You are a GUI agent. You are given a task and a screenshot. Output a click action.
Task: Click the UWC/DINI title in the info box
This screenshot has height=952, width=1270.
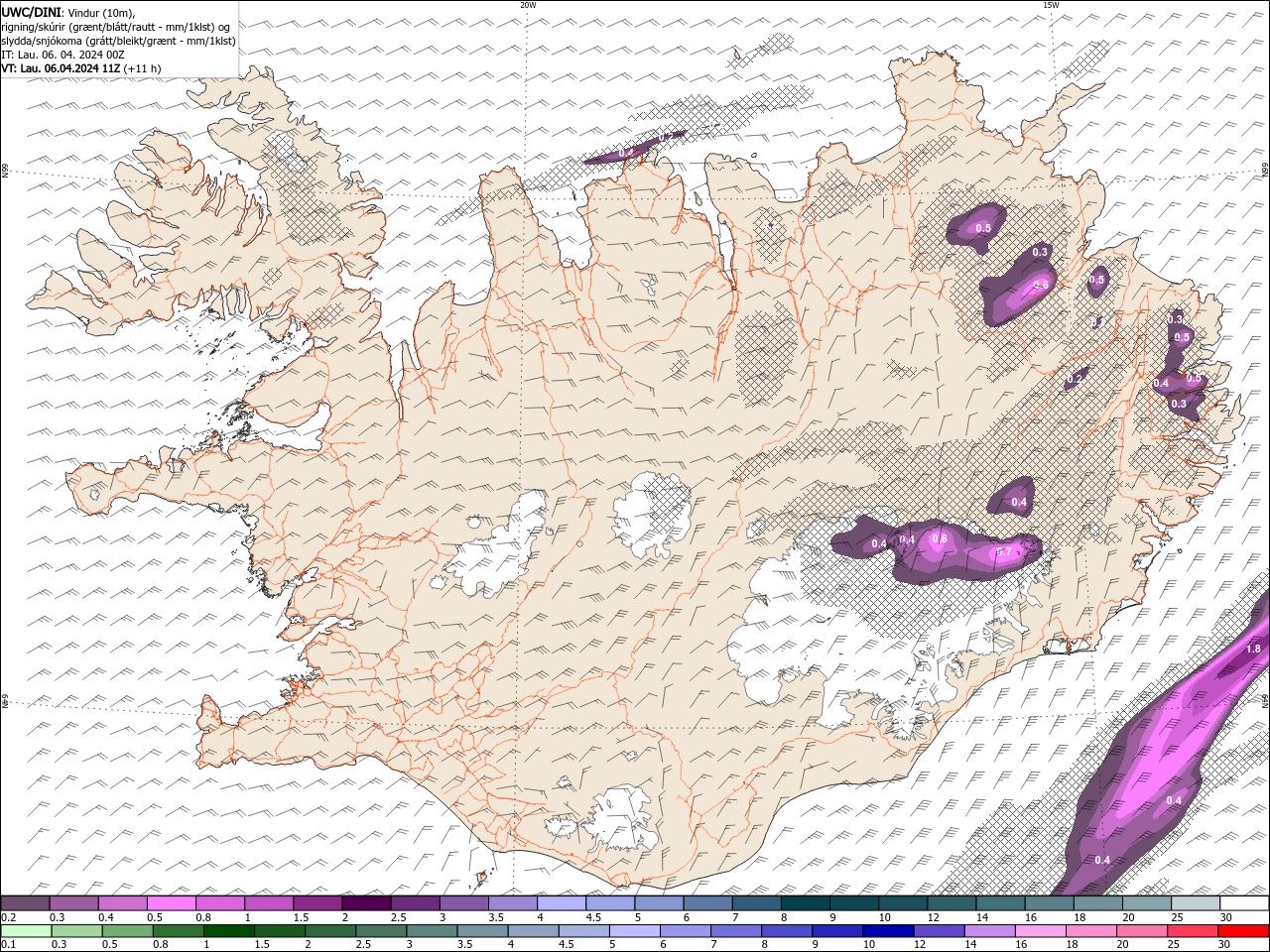click(32, 11)
